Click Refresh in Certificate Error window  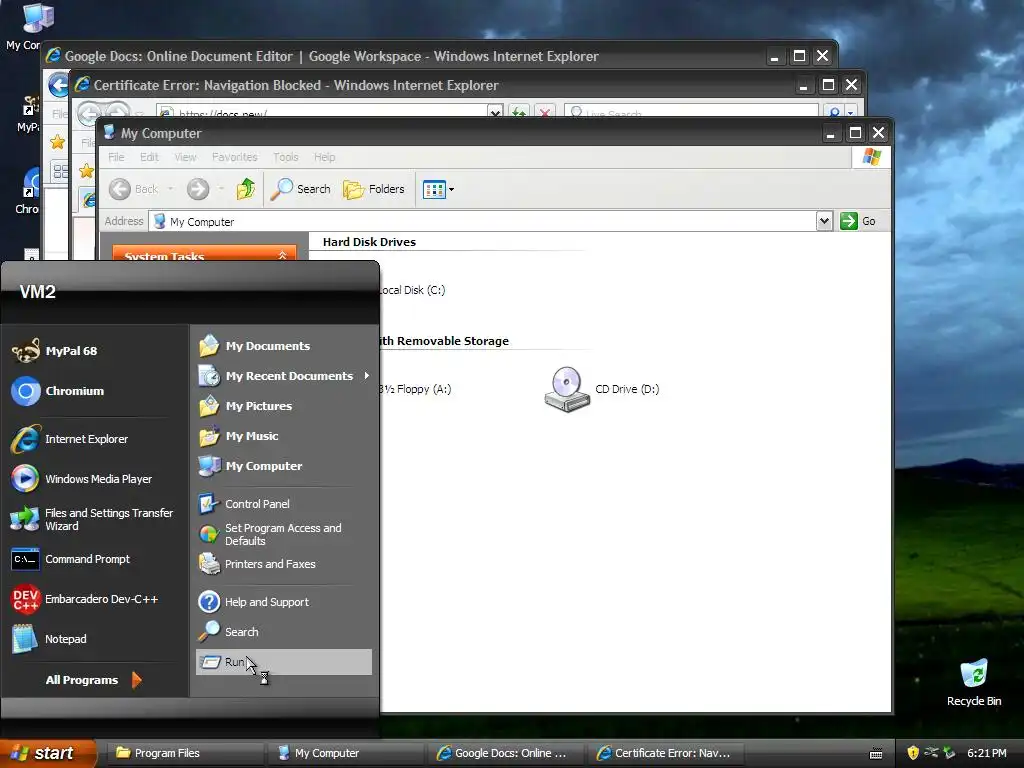pyautogui.click(x=519, y=112)
